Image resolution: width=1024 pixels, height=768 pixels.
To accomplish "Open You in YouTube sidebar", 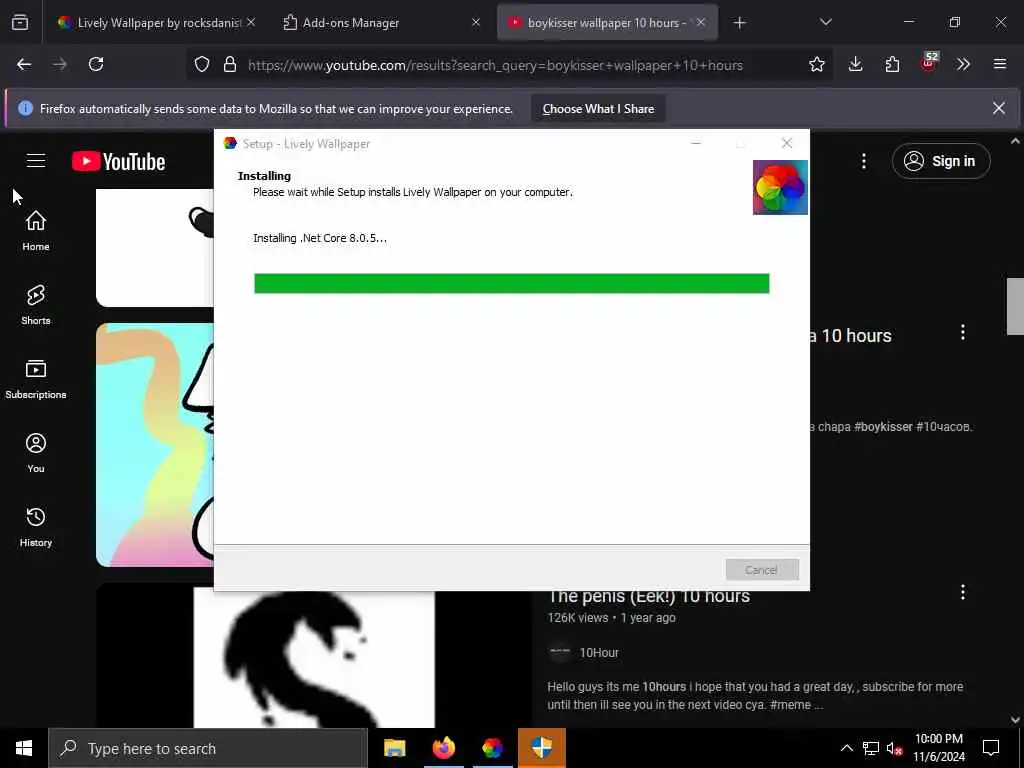I will point(36,453).
